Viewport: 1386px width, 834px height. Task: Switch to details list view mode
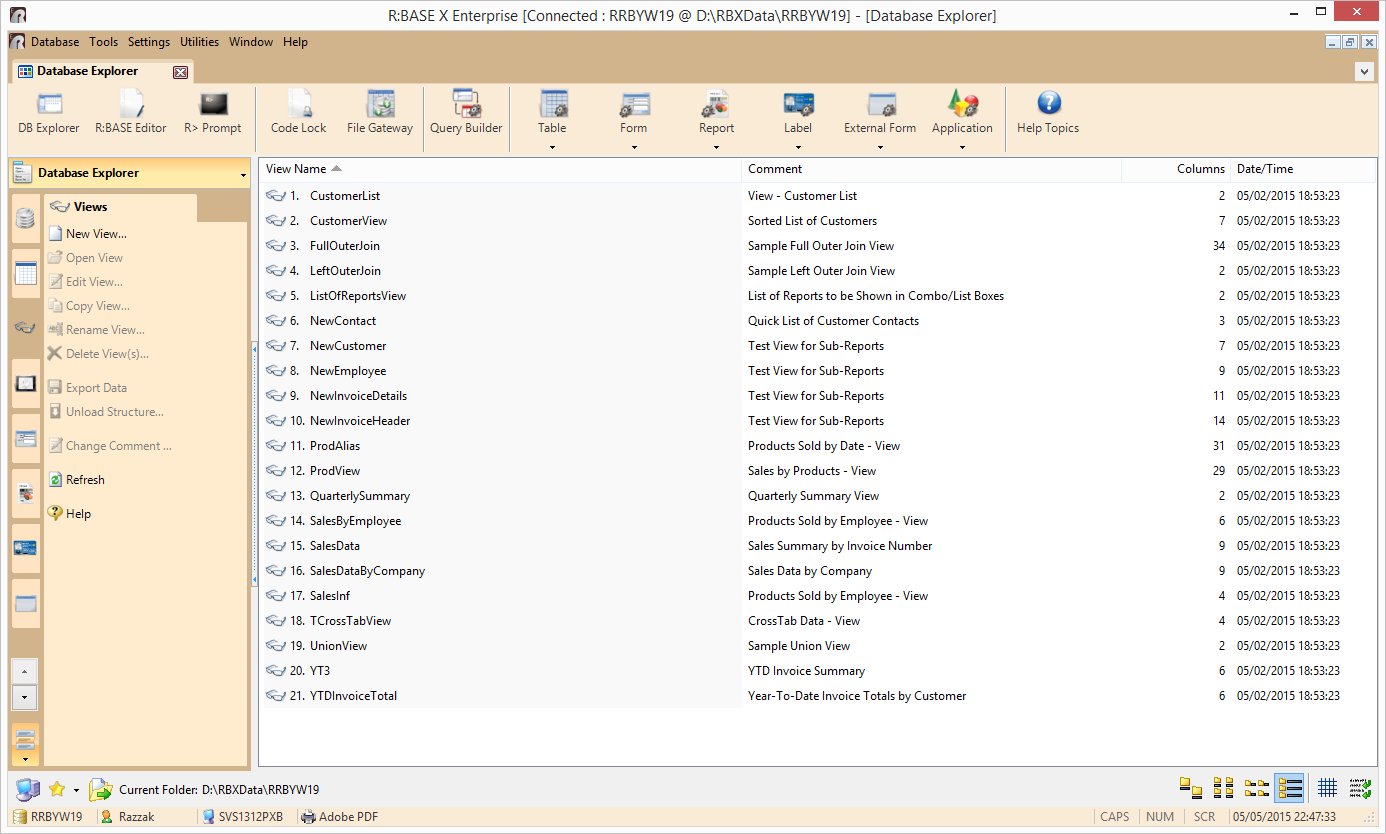(x=1289, y=788)
